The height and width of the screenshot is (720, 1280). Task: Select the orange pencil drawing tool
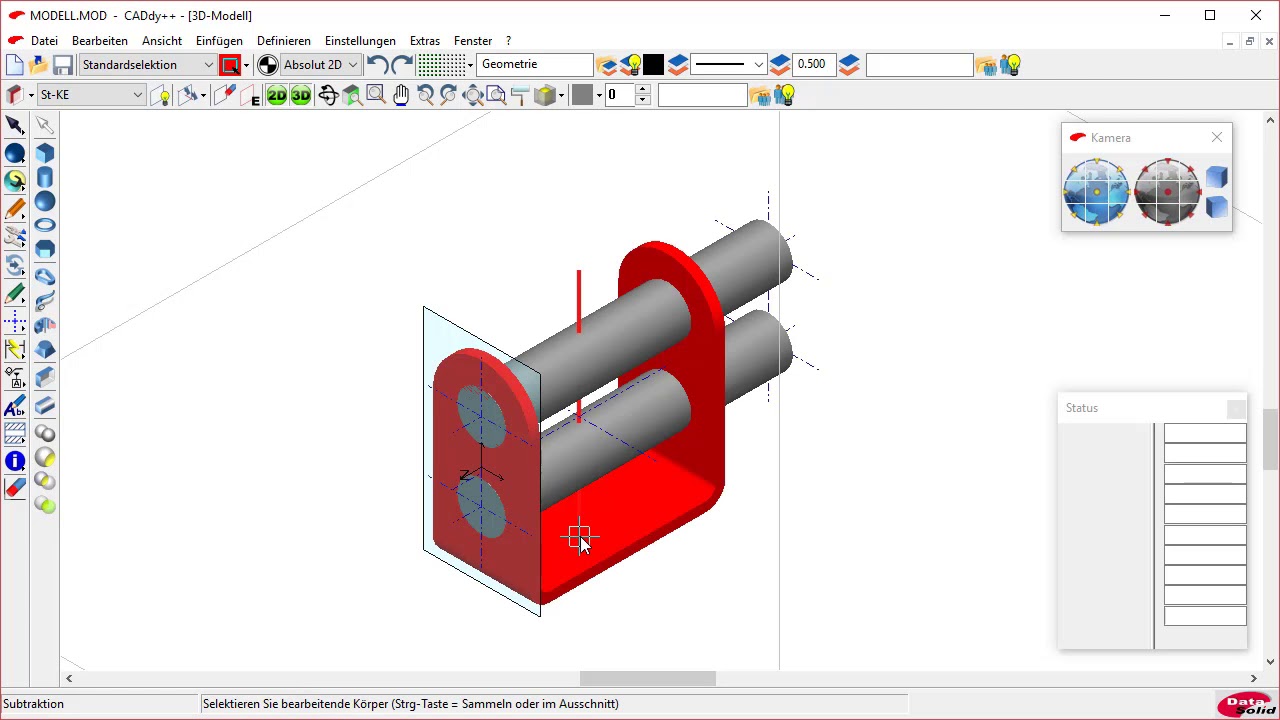tap(15, 209)
